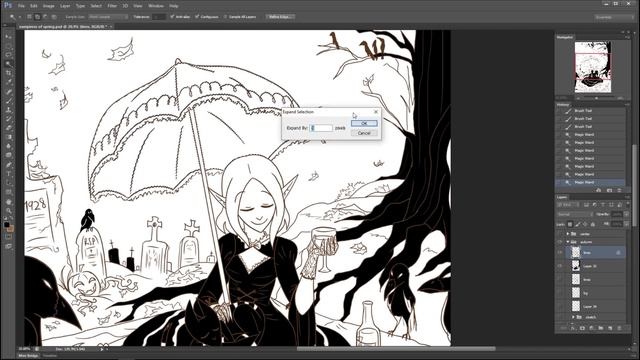640x360 pixels.
Task: Select the Rectangular Marquee tool
Action: [x=8, y=45]
